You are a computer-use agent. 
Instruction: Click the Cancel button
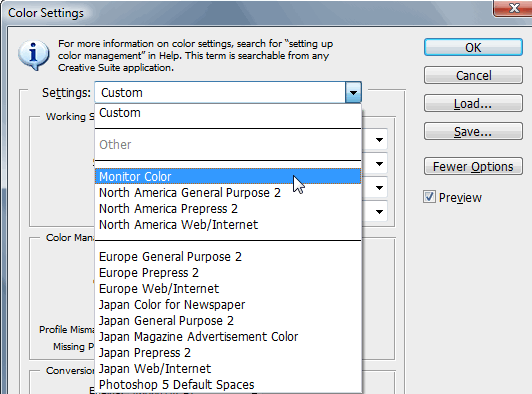point(473,75)
